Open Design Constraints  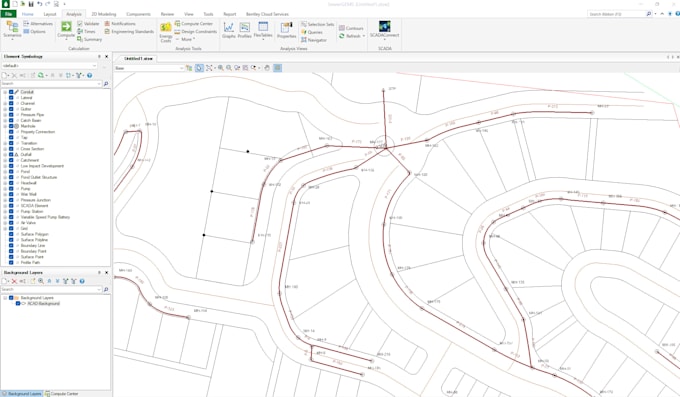pyautogui.click(x=196, y=31)
